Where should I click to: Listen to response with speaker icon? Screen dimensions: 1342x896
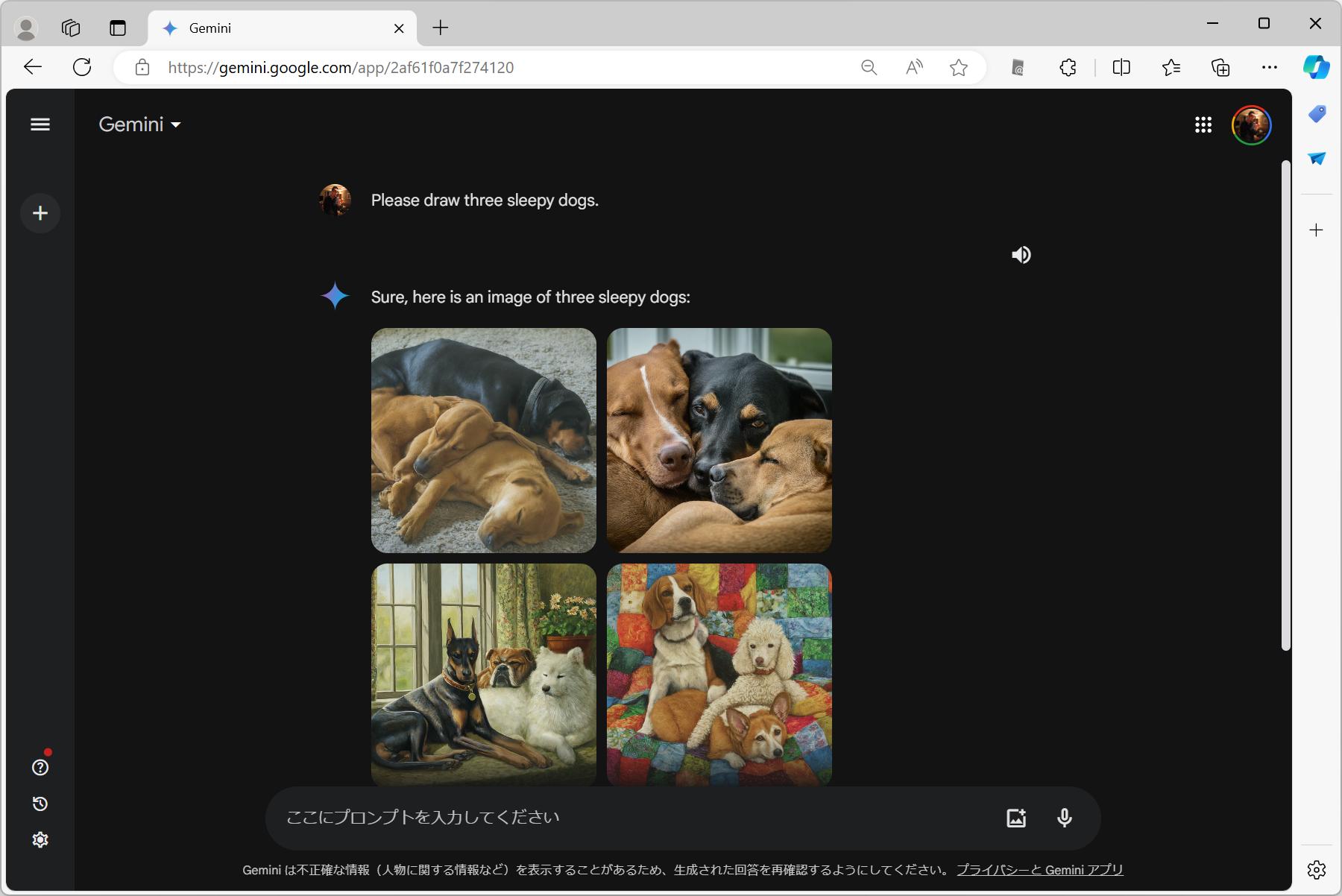coord(1021,255)
